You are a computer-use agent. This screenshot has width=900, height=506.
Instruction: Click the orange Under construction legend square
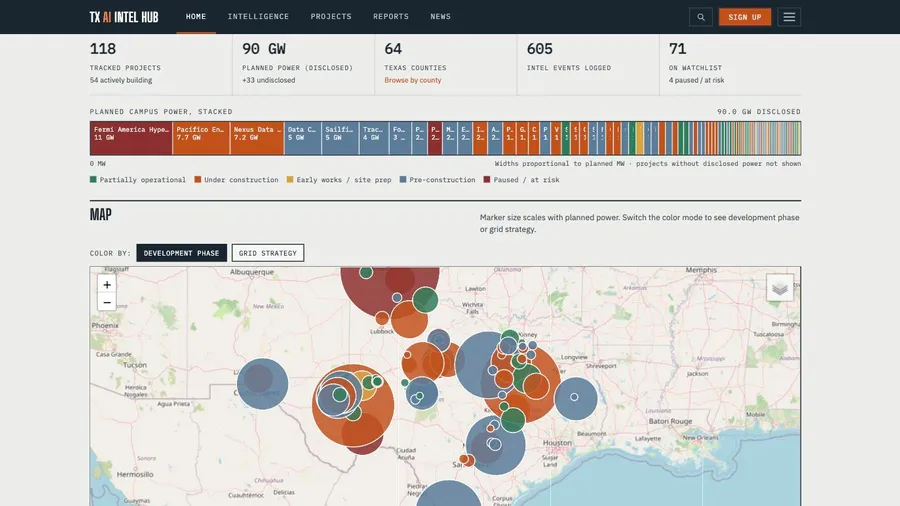coord(198,180)
